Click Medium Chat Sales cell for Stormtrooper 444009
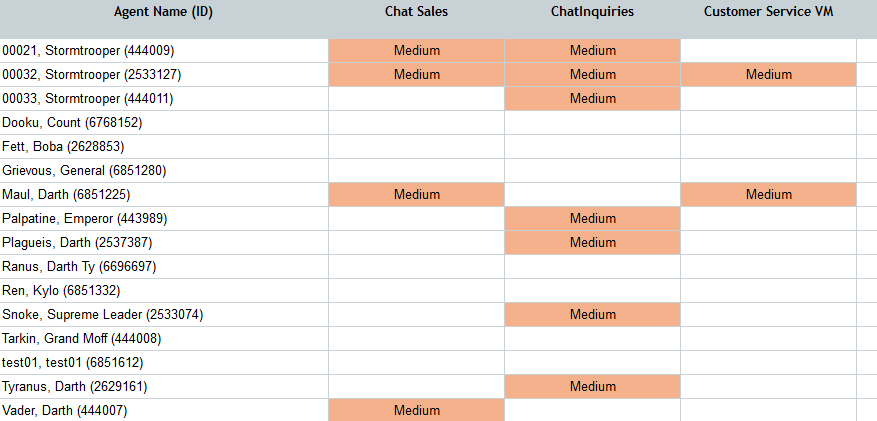Screen dimensions: 877x421 (x=416, y=50)
